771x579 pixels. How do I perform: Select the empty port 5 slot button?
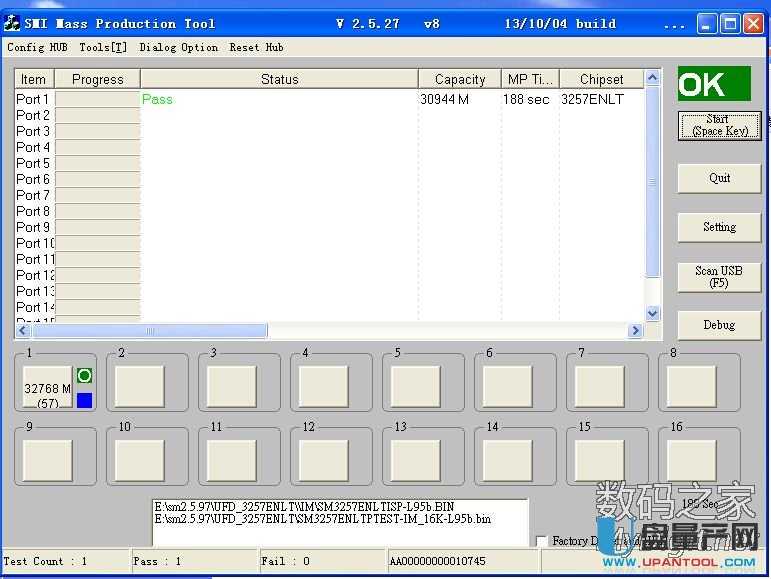pos(415,387)
